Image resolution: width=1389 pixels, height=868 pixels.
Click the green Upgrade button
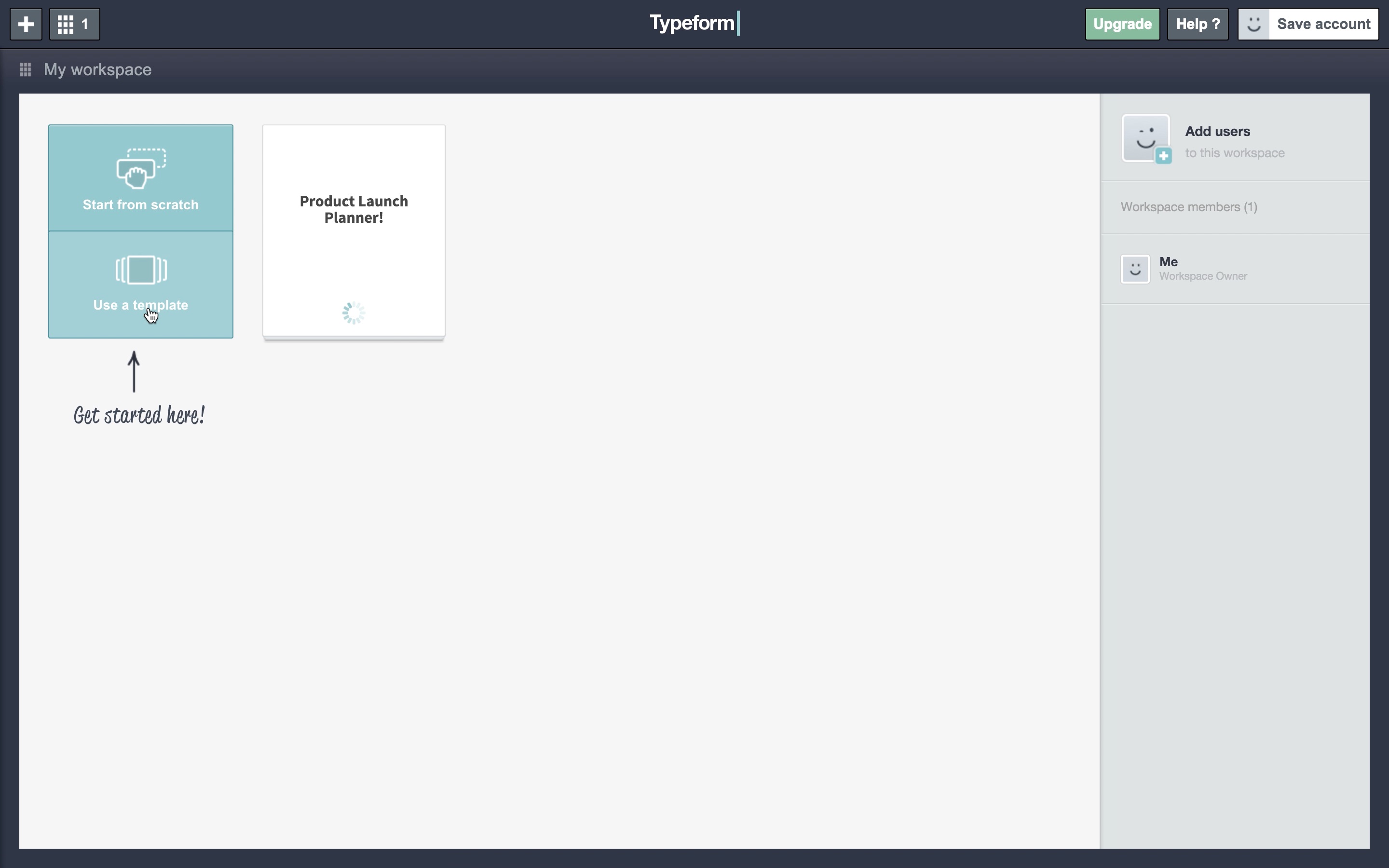pyautogui.click(x=1122, y=24)
